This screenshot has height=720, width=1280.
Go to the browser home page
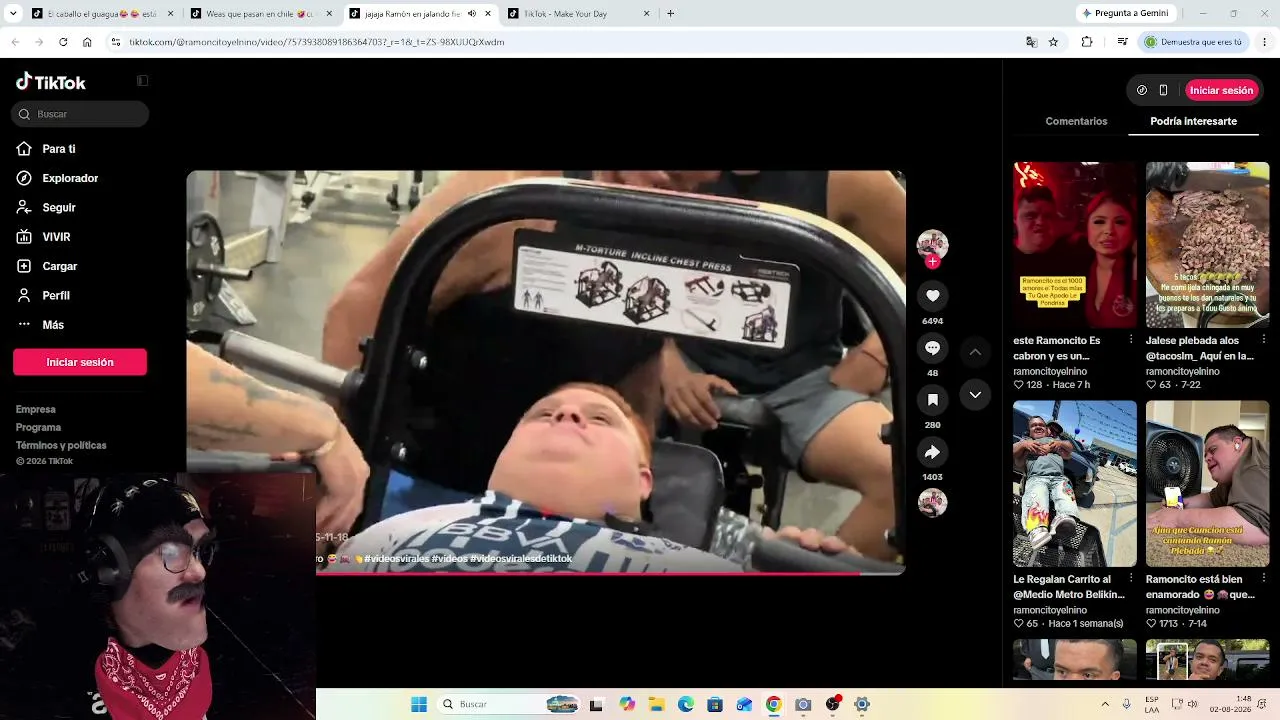[x=87, y=42]
